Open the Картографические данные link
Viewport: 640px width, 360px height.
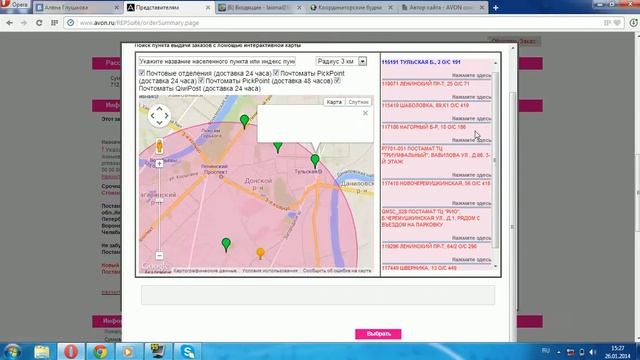[x=205, y=271]
